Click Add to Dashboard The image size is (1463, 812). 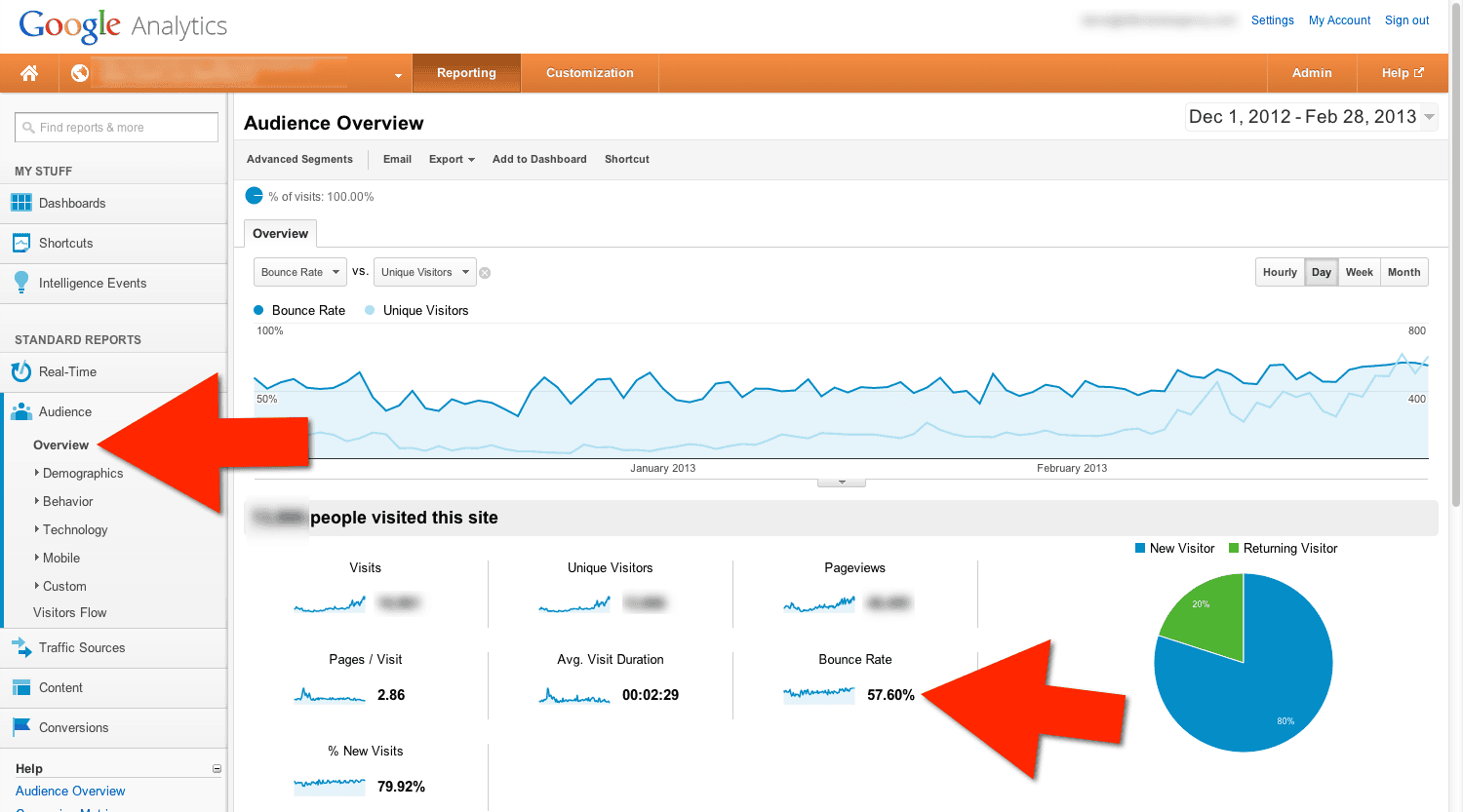tap(539, 159)
